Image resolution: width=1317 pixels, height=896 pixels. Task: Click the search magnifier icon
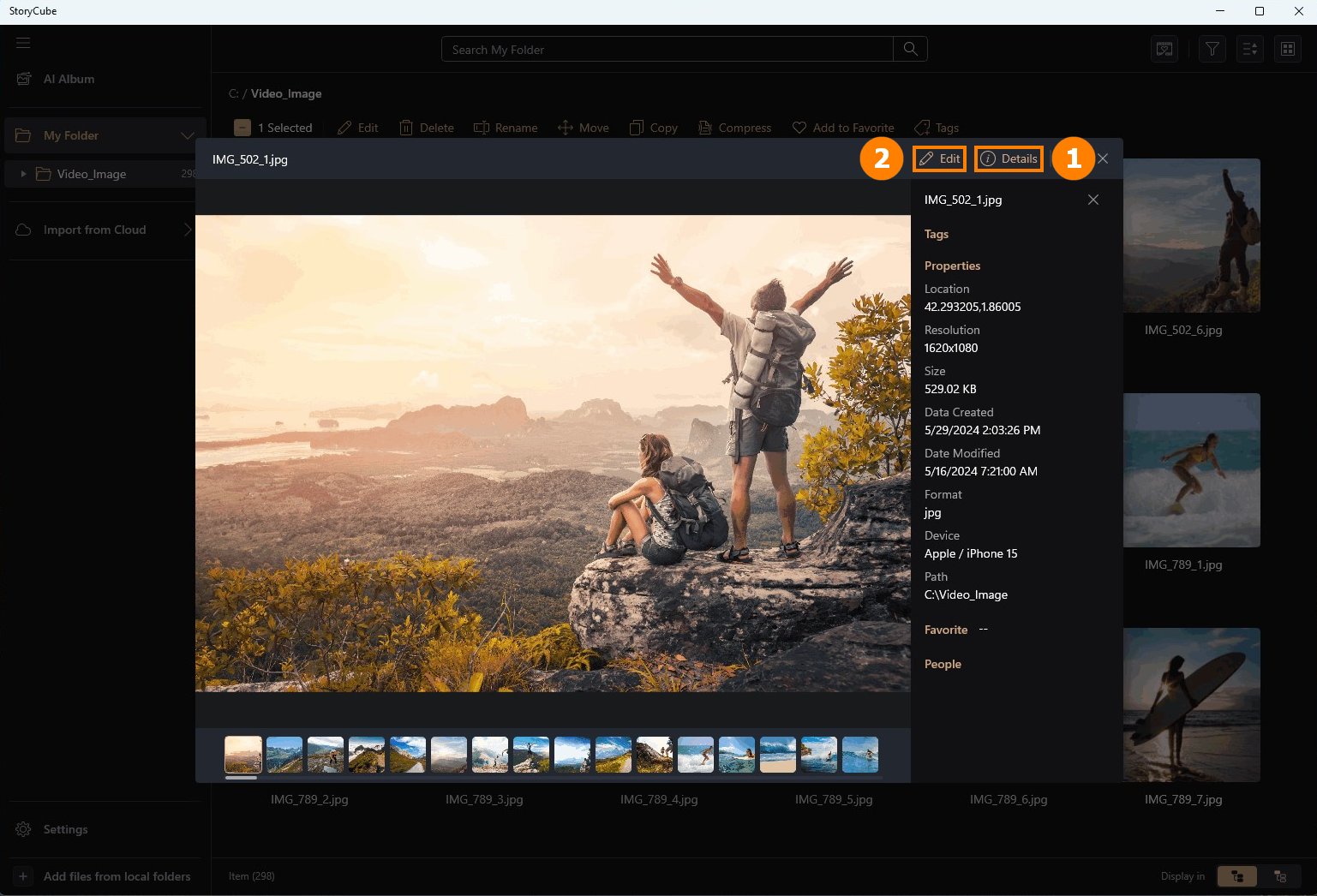tap(910, 50)
